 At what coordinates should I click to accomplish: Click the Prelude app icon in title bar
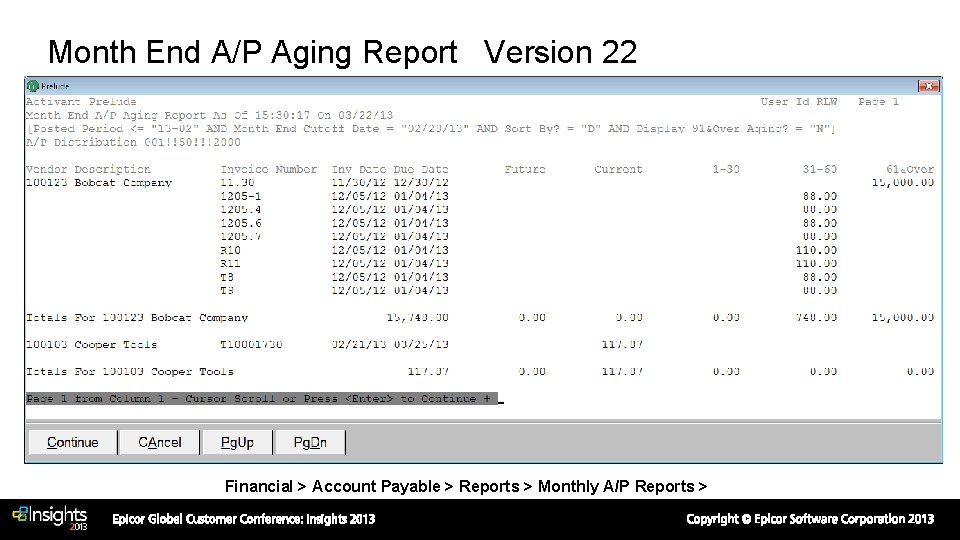tap(33, 86)
